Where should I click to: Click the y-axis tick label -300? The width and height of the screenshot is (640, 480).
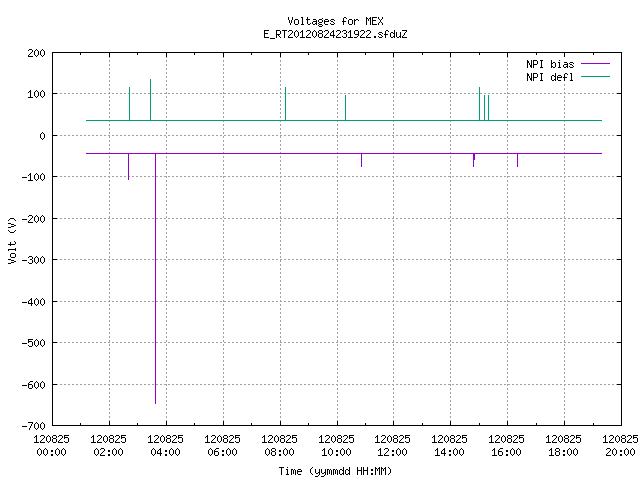(33, 260)
